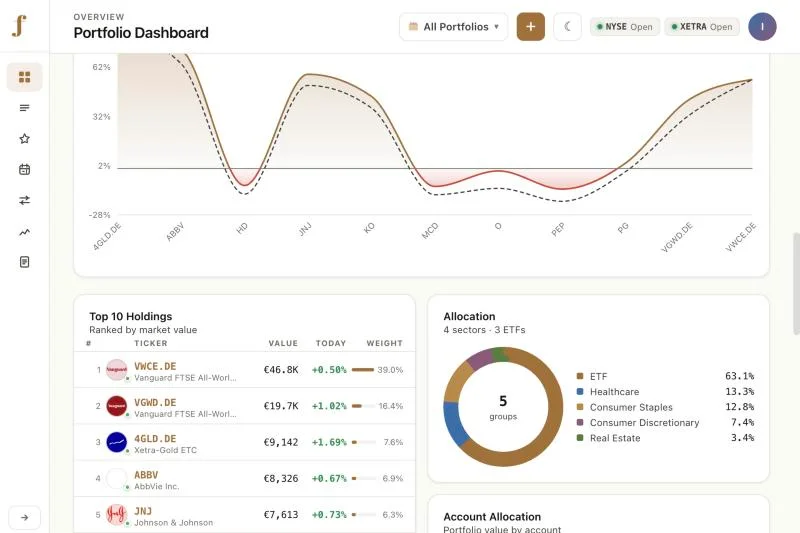Viewport: 800px width, 533px height.
Task: Click the ETF legend label
Action: (598, 376)
